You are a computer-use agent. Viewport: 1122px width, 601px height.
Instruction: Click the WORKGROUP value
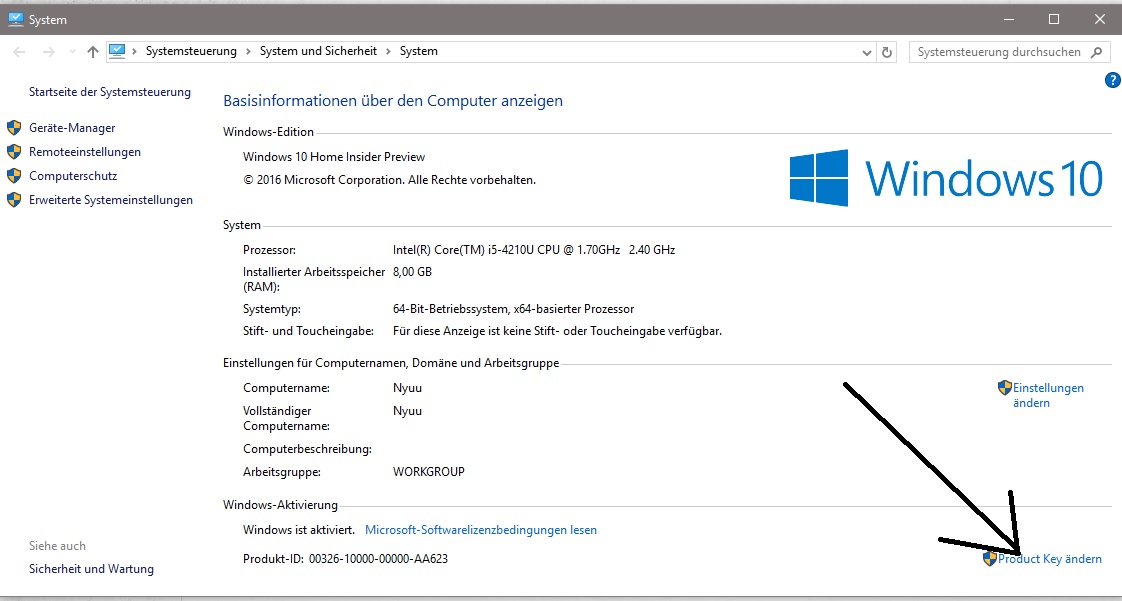click(429, 472)
